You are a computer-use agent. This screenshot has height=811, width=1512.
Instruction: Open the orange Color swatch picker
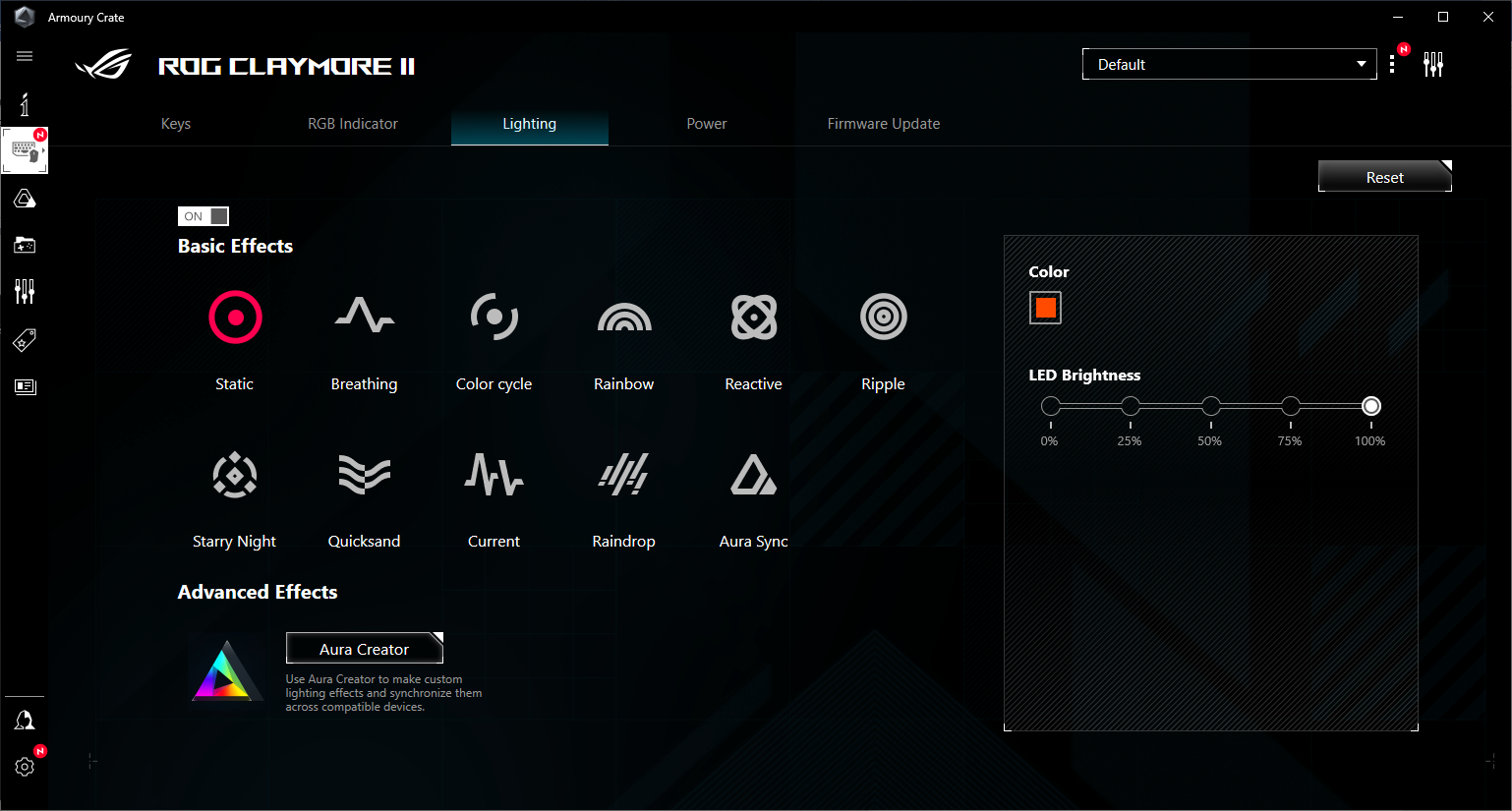pyautogui.click(x=1046, y=308)
